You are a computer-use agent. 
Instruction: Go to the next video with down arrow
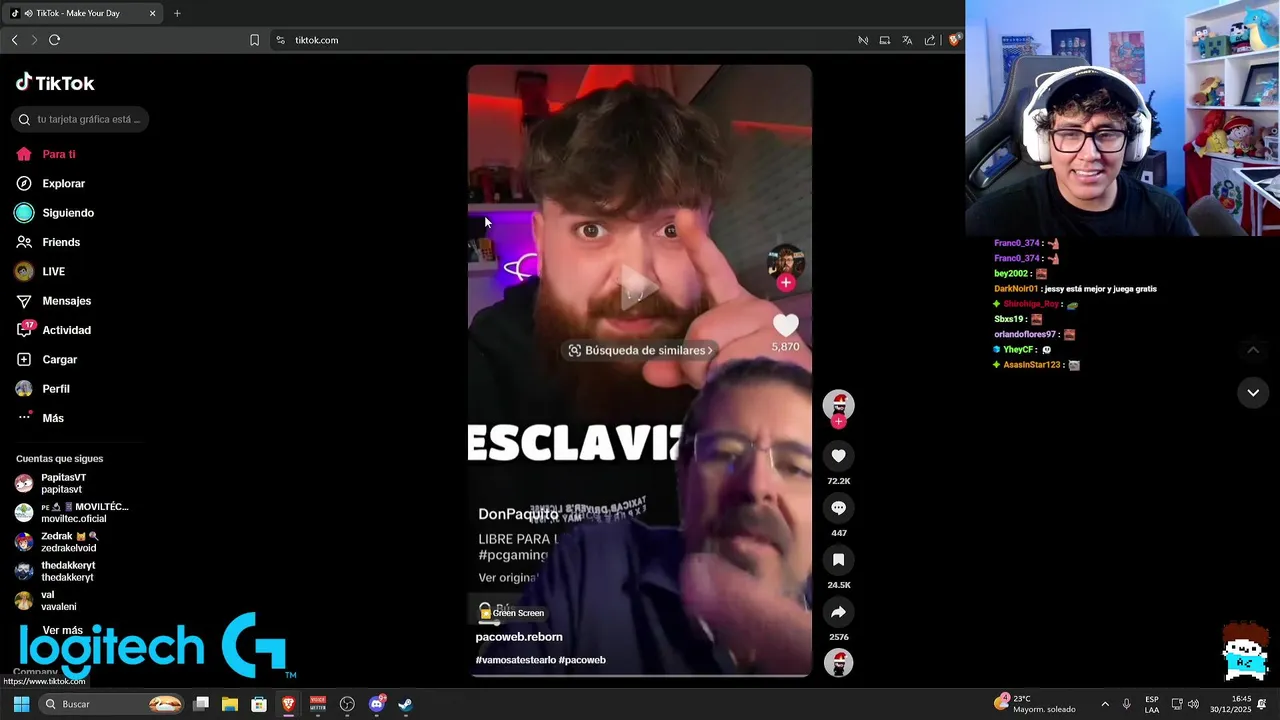[x=1253, y=393]
